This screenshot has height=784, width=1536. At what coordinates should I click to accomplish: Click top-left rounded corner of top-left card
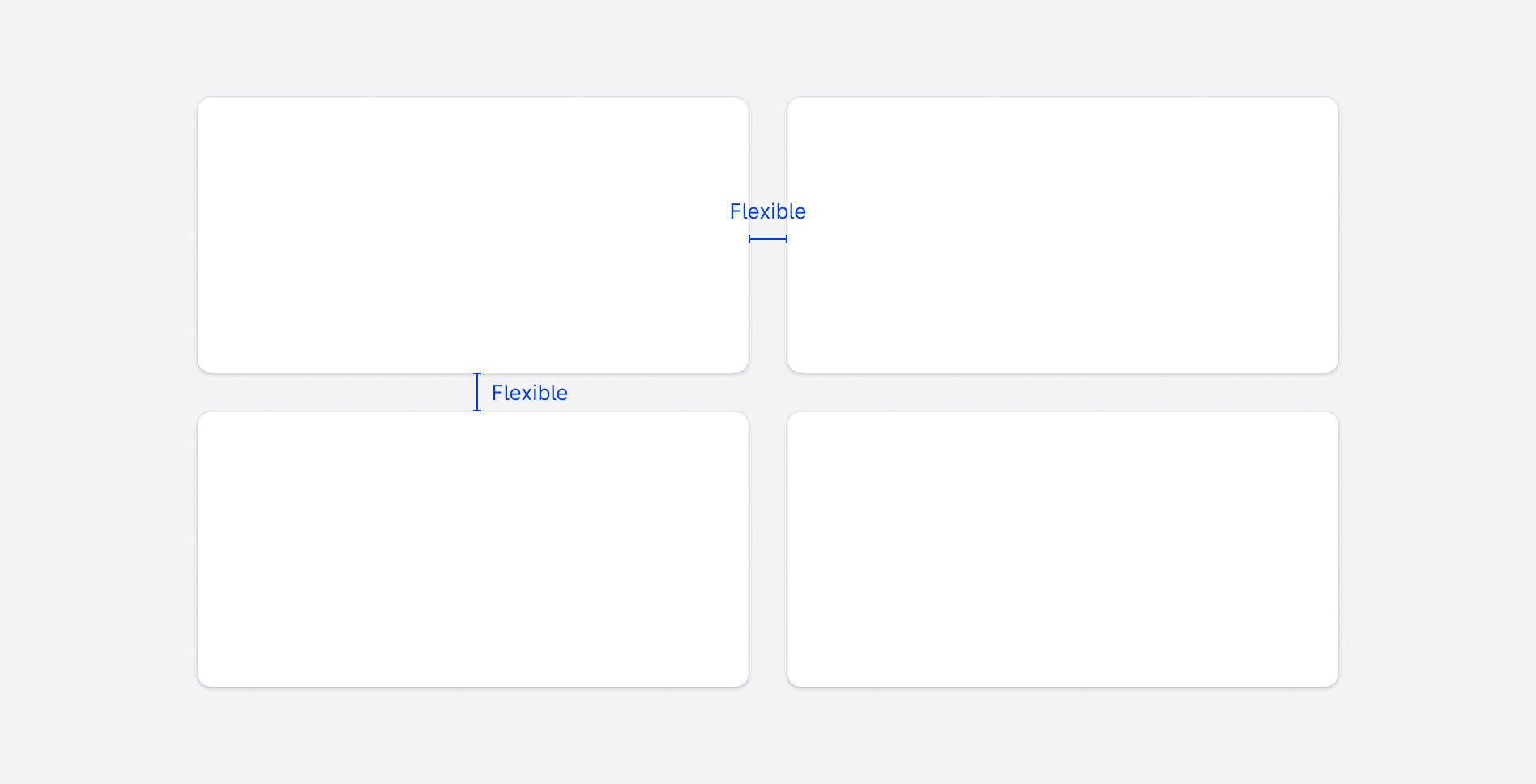tap(203, 103)
